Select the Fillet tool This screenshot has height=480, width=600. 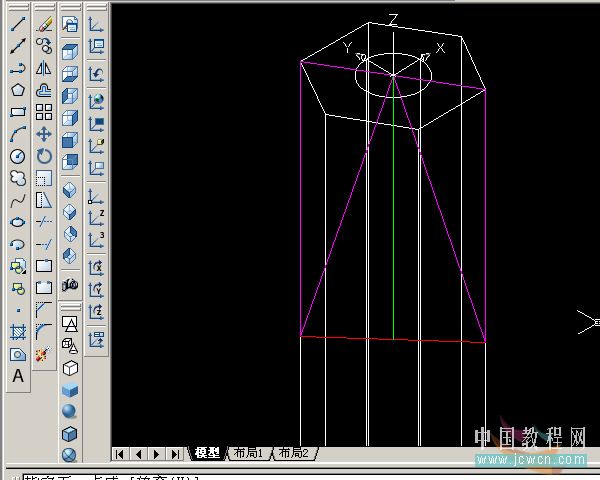[44, 331]
